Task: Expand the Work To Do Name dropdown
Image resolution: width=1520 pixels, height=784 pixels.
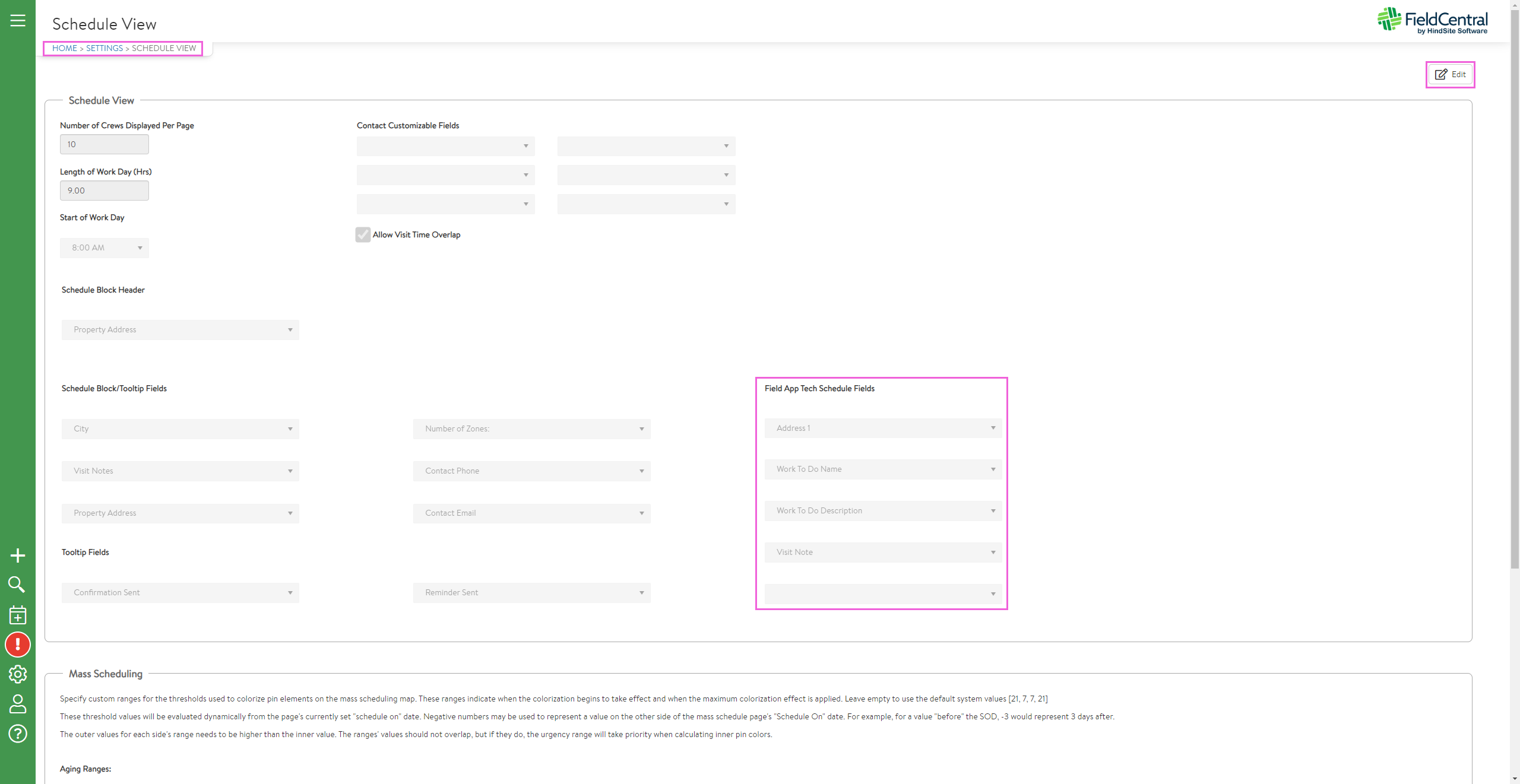Action: [883, 469]
